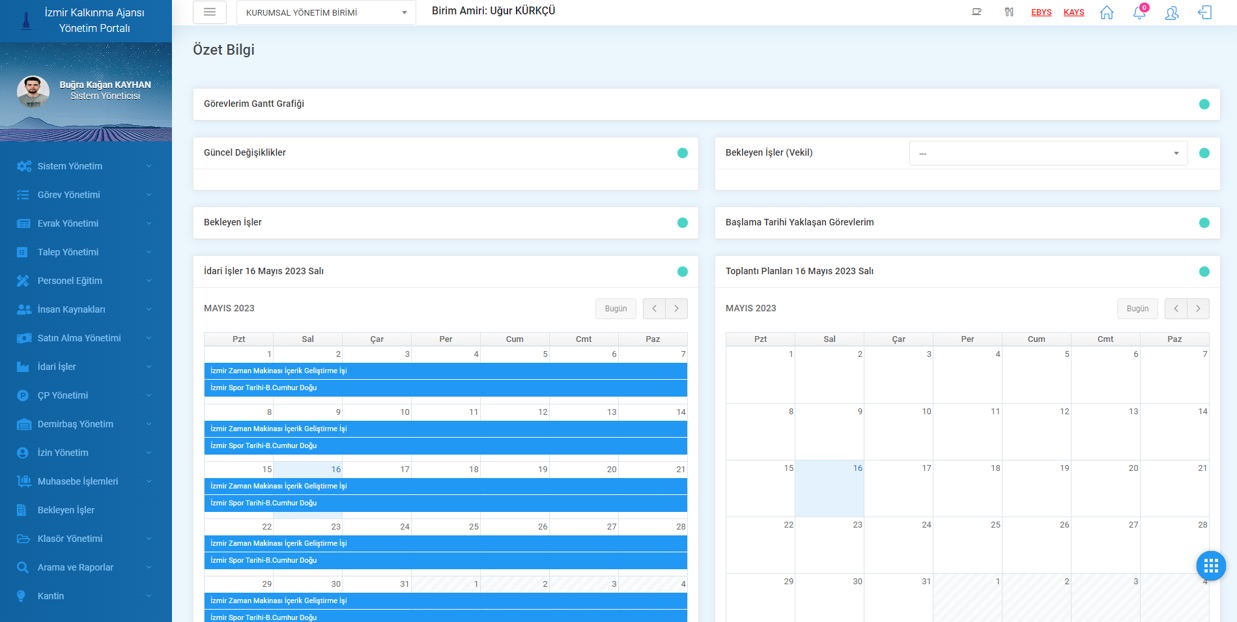Click the document icon beside Evrak Yönetimi

(23, 224)
